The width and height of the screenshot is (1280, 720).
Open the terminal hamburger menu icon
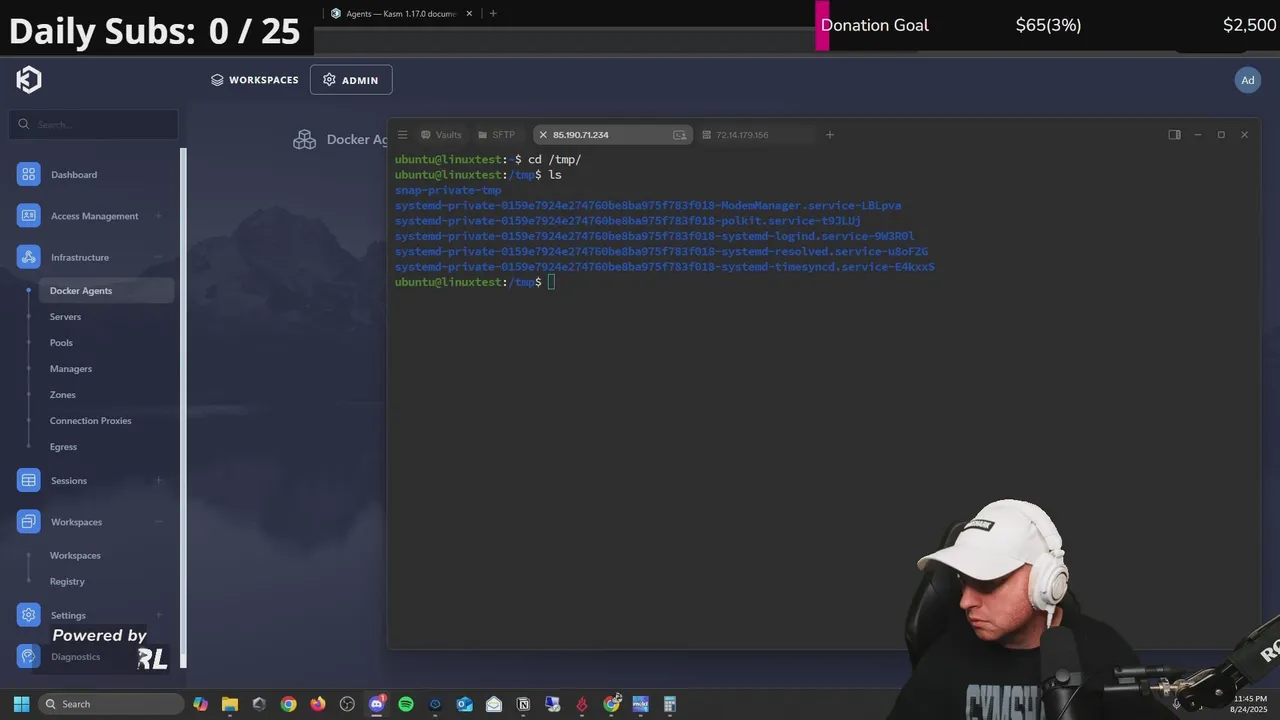[x=402, y=135]
